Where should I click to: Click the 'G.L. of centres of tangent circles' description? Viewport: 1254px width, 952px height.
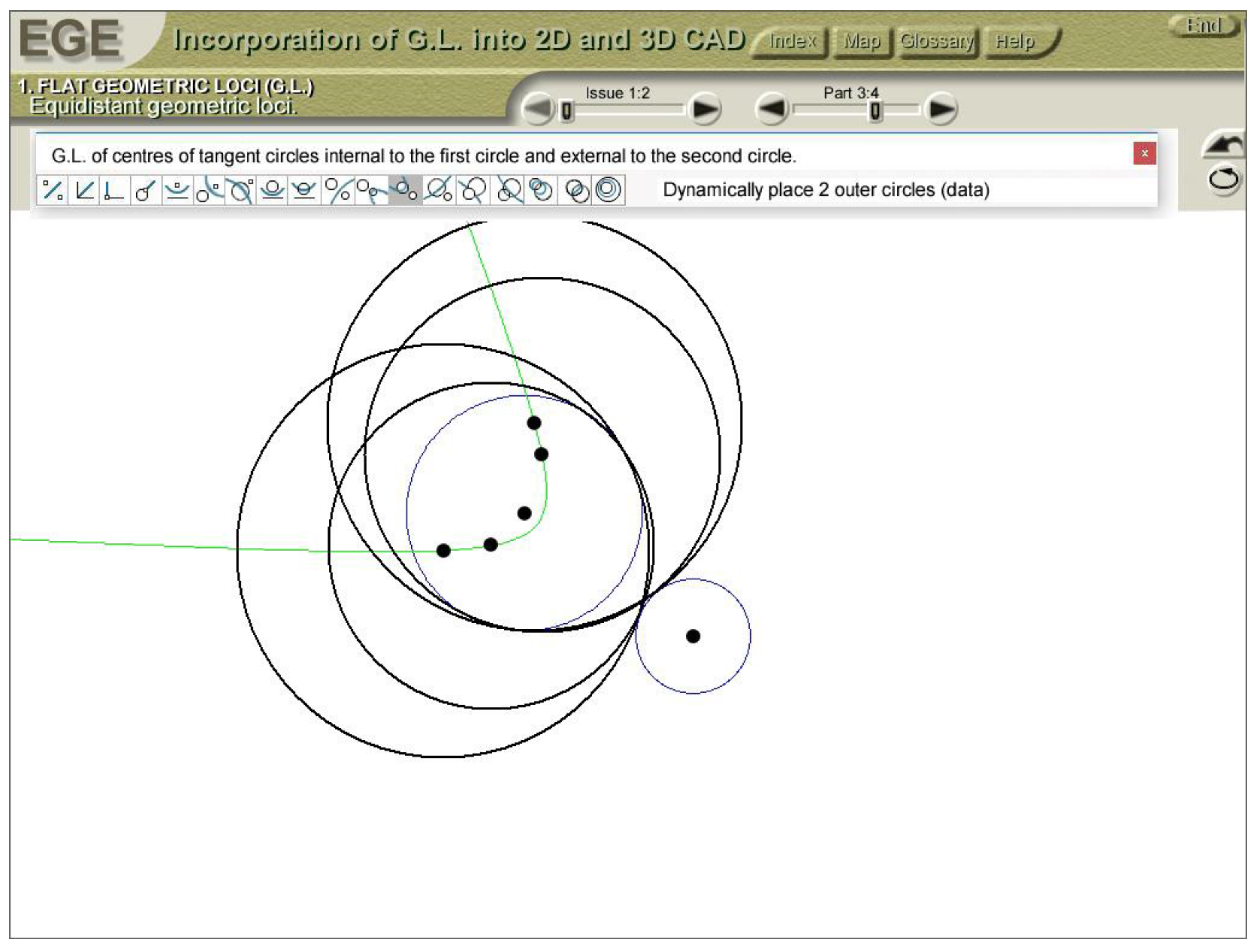[423, 156]
